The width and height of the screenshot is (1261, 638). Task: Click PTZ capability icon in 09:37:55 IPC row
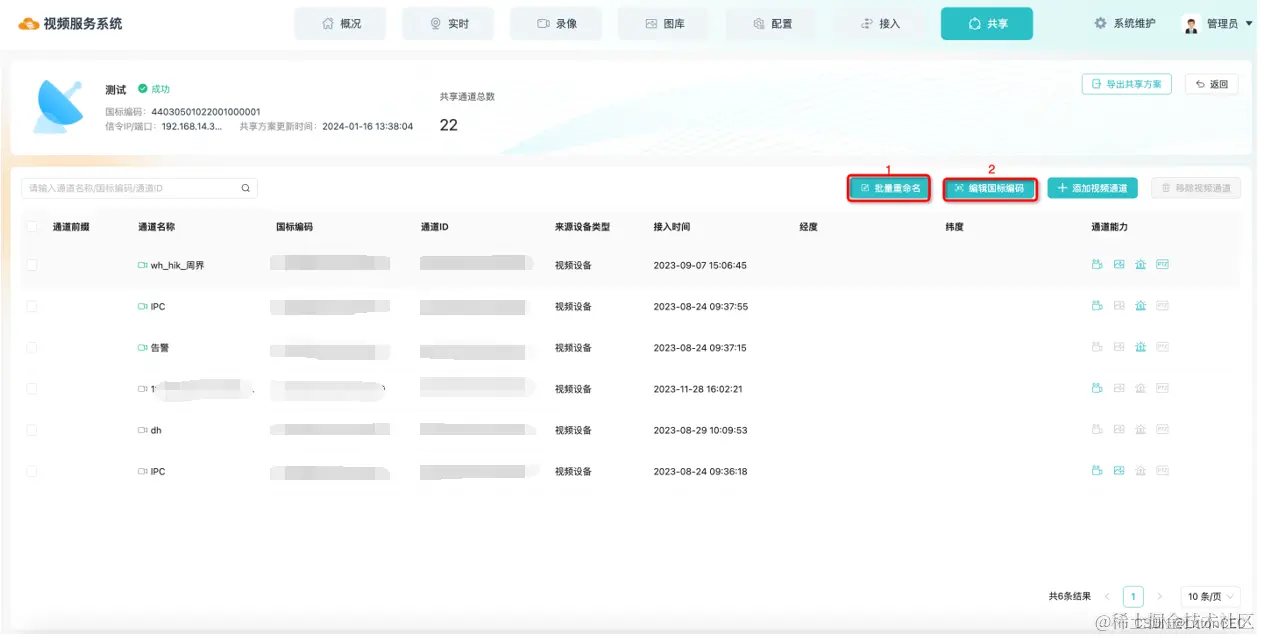(1162, 306)
